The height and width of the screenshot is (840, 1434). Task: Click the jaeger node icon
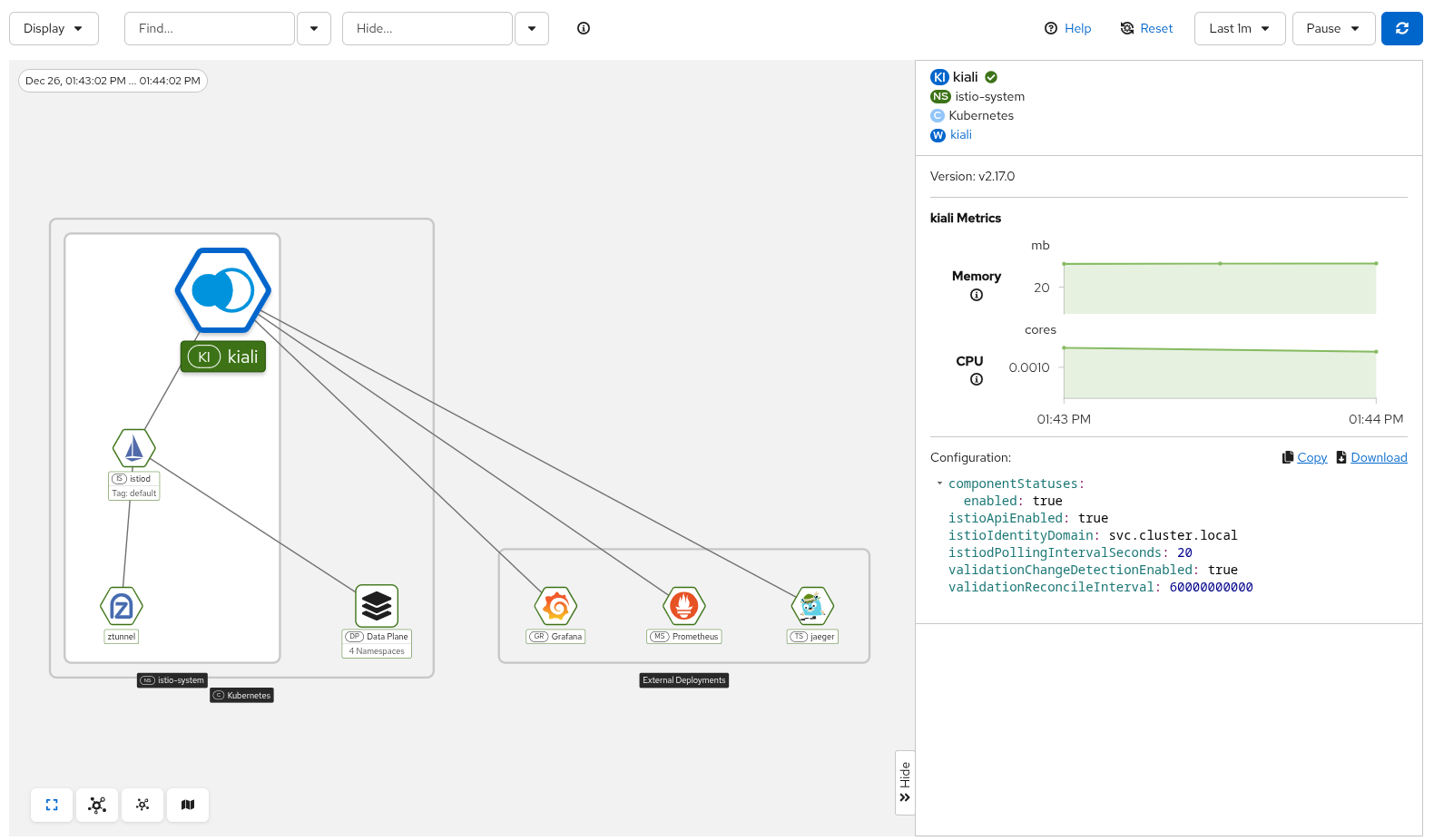[812, 606]
